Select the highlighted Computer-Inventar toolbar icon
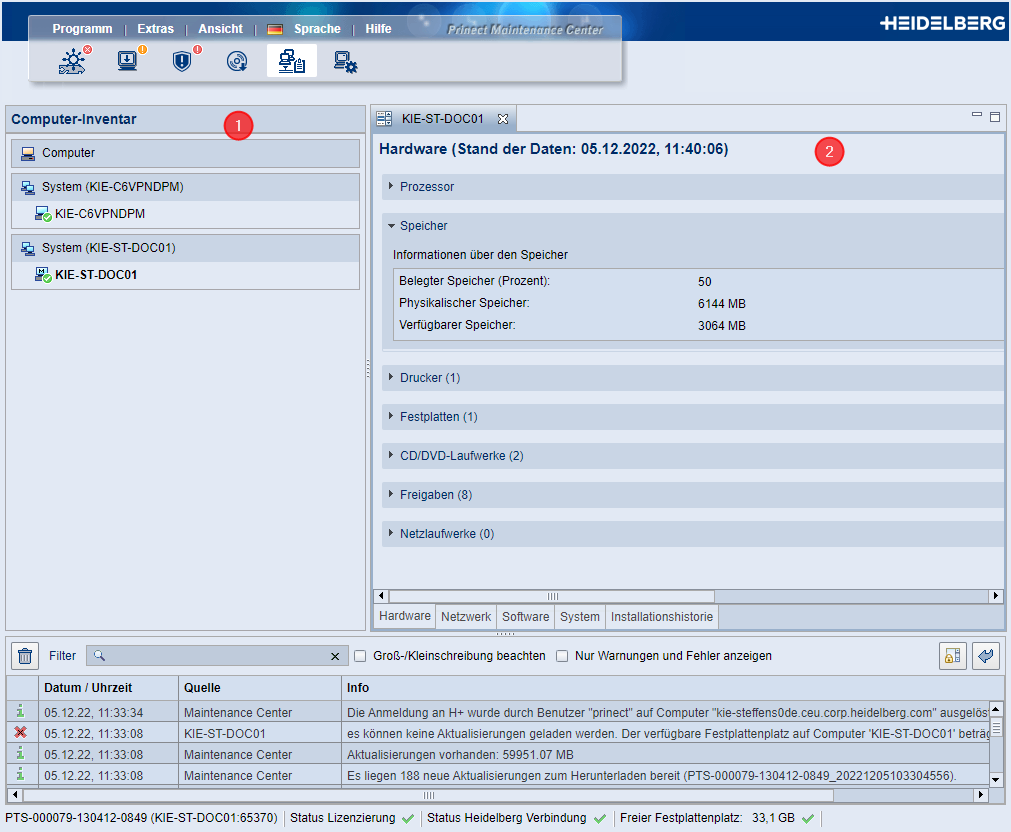 tap(291, 61)
